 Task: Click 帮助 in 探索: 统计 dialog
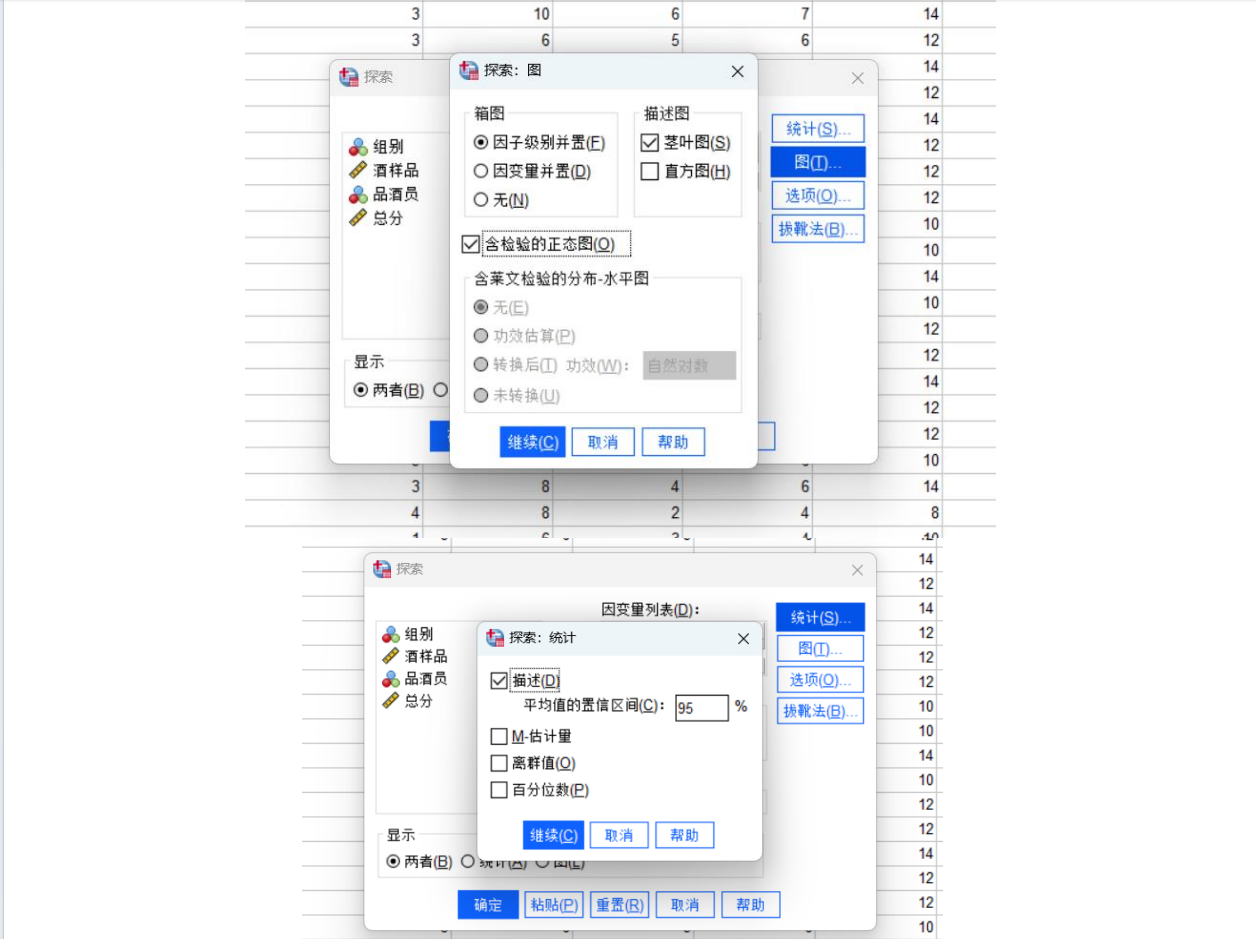click(685, 835)
